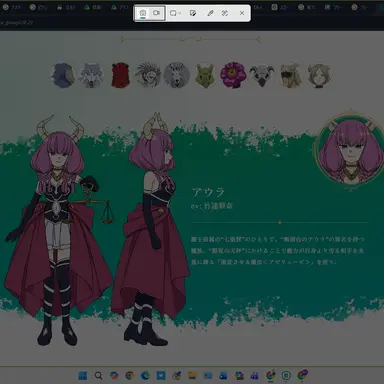Viewport: 384px width, 384px height.
Task: Select the masked long-haired character icon
Action: pyautogui.click(x=290, y=75)
